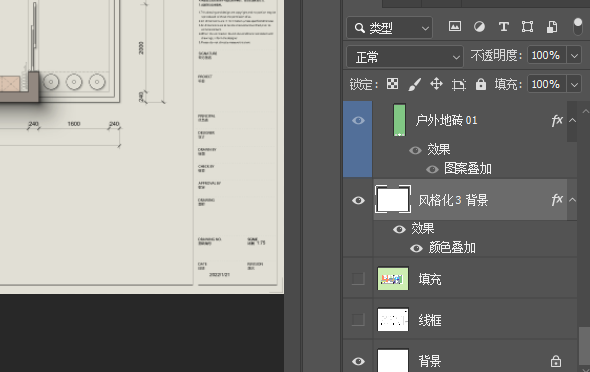
Task: Select the 线框 layer name
Action: point(430,320)
